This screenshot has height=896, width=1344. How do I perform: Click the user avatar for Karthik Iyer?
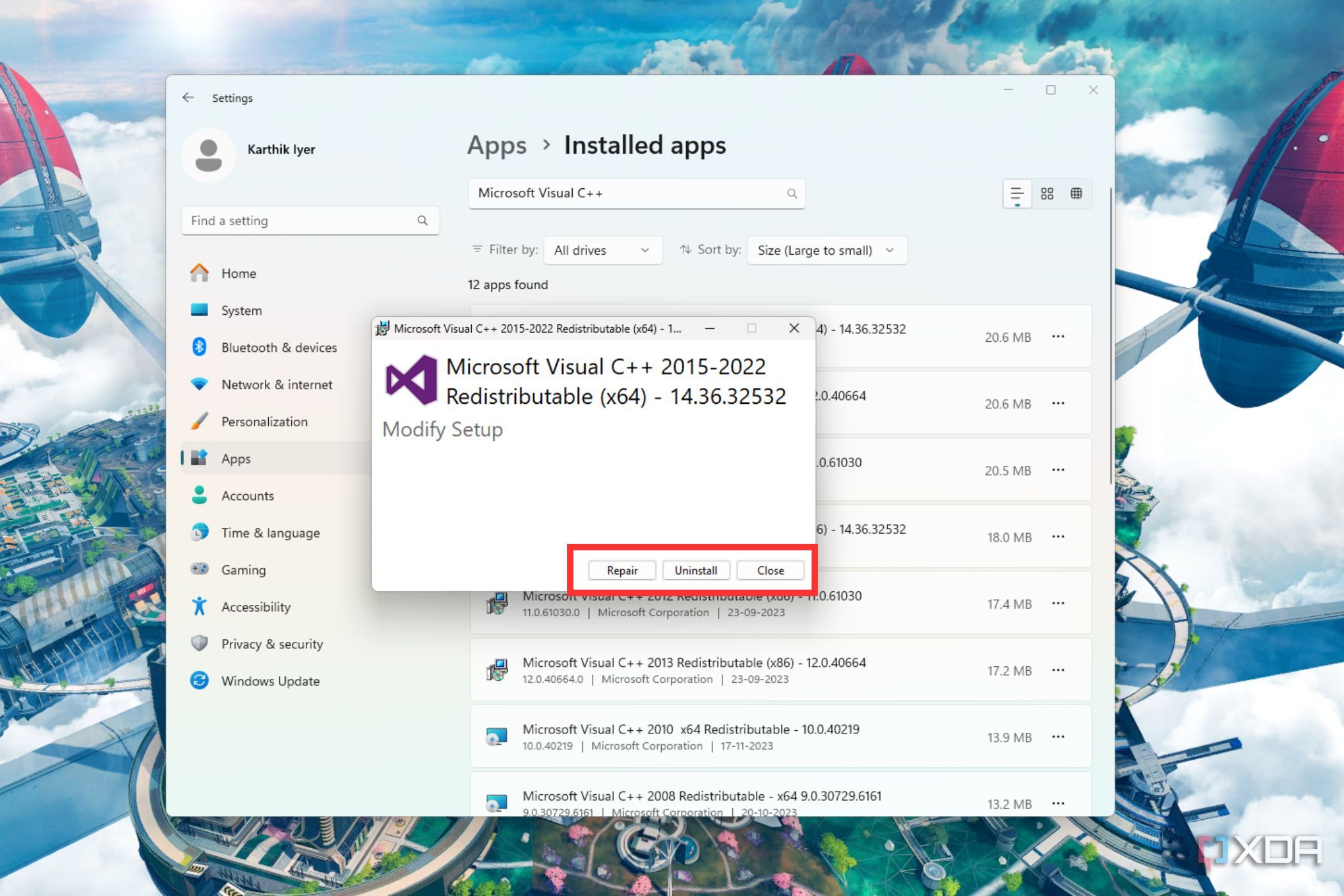coord(209,155)
